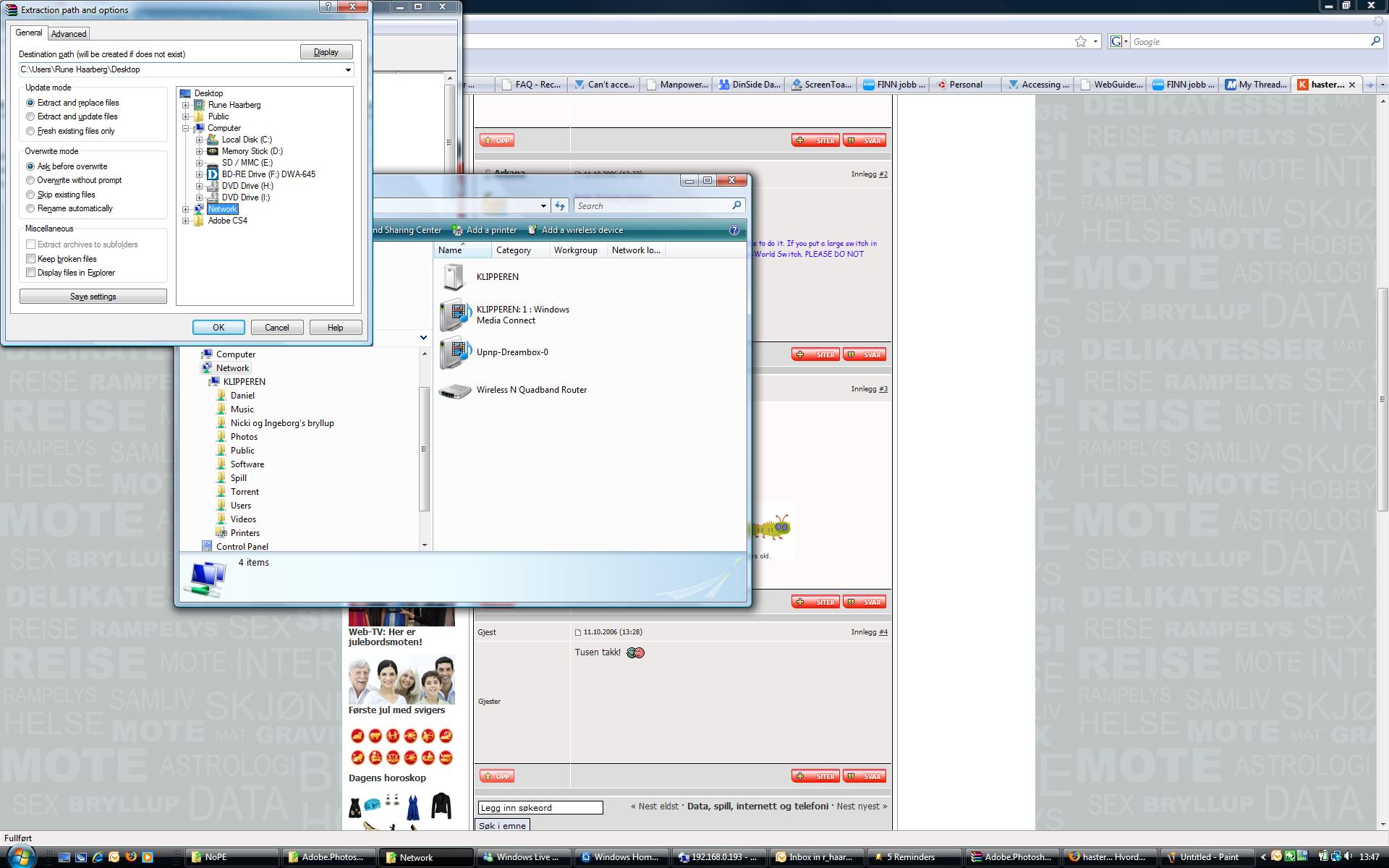The width and height of the screenshot is (1389, 868).
Task: Show hidden system tray icons arrow
Action: point(1264,857)
